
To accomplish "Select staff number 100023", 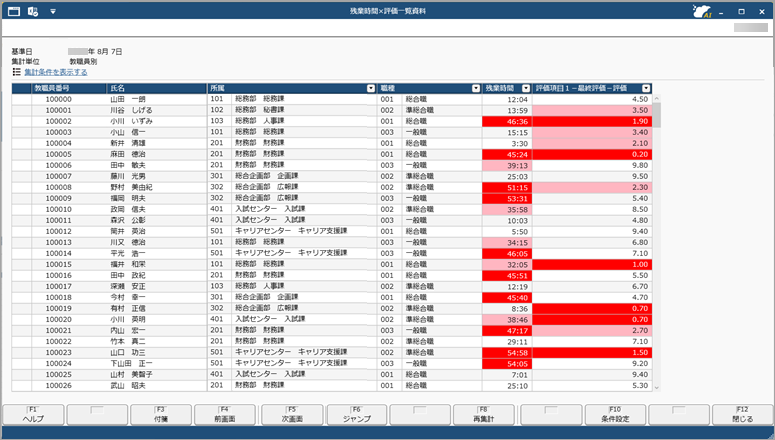I will (x=59, y=352).
